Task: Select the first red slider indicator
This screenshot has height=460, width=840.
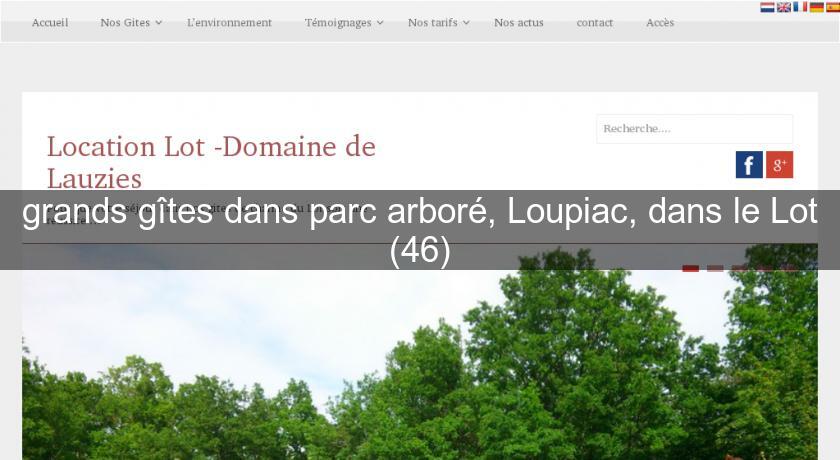Action: coord(691,268)
